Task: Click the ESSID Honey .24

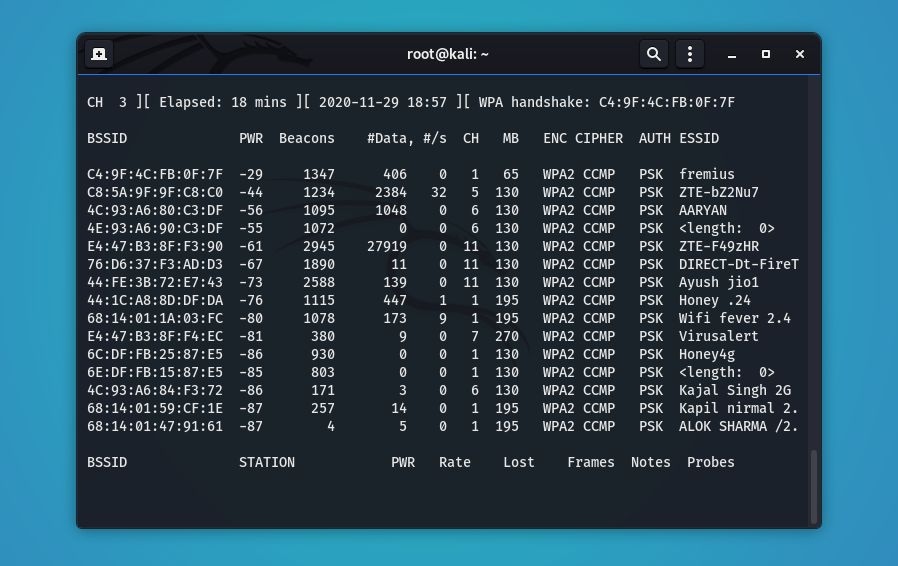Action: tap(715, 300)
